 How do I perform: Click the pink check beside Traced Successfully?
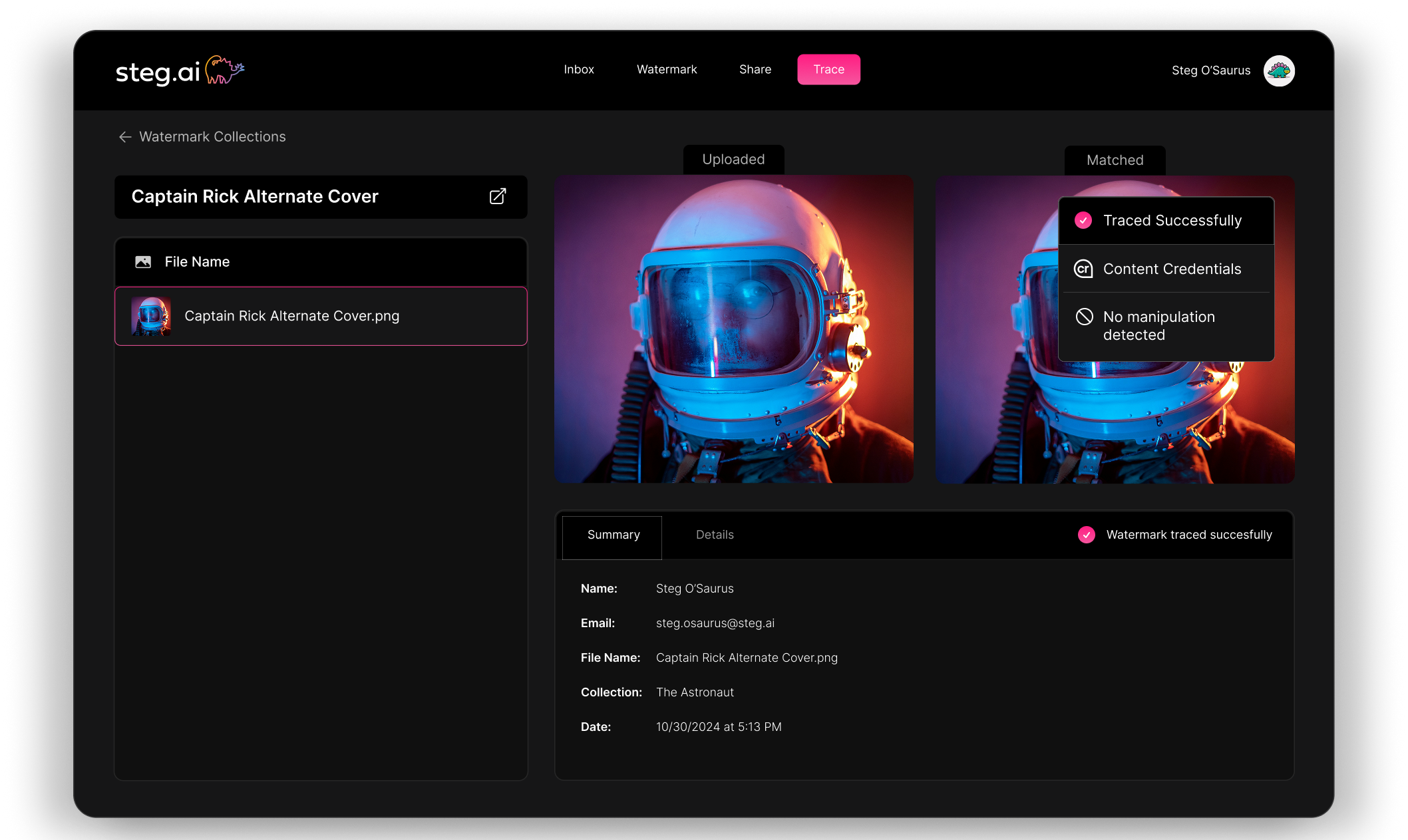coord(1083,220)
